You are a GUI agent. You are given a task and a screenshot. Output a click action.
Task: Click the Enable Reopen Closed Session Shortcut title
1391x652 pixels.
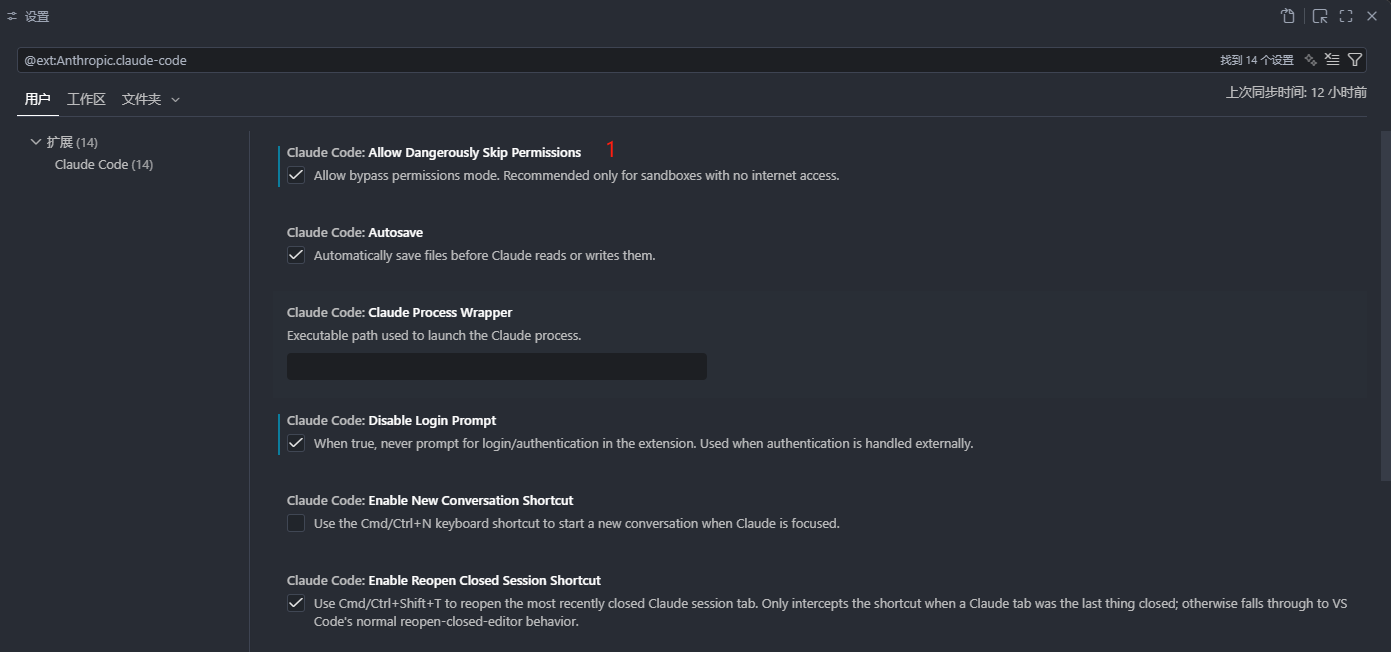[x=444, y=580]
